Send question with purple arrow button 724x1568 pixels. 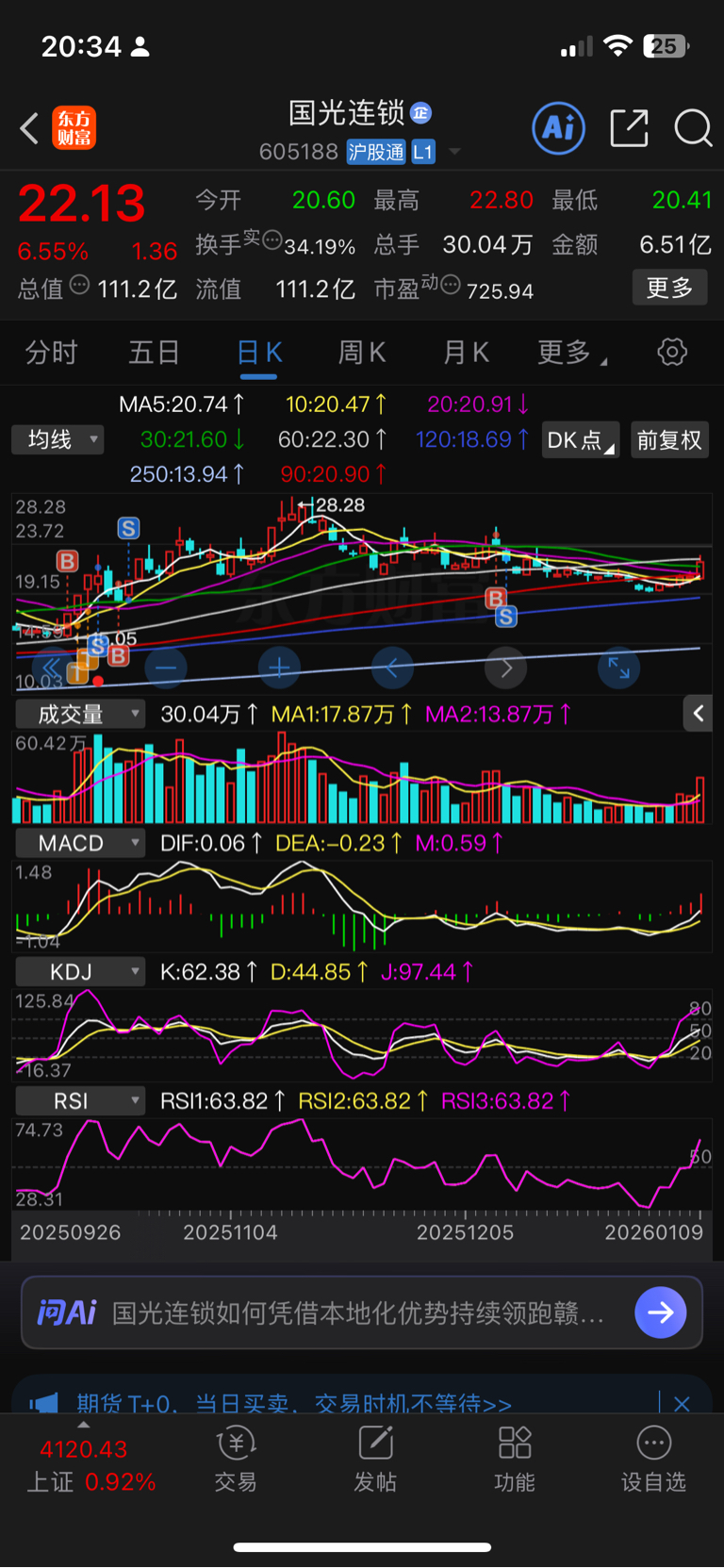tap(661, 1312)
